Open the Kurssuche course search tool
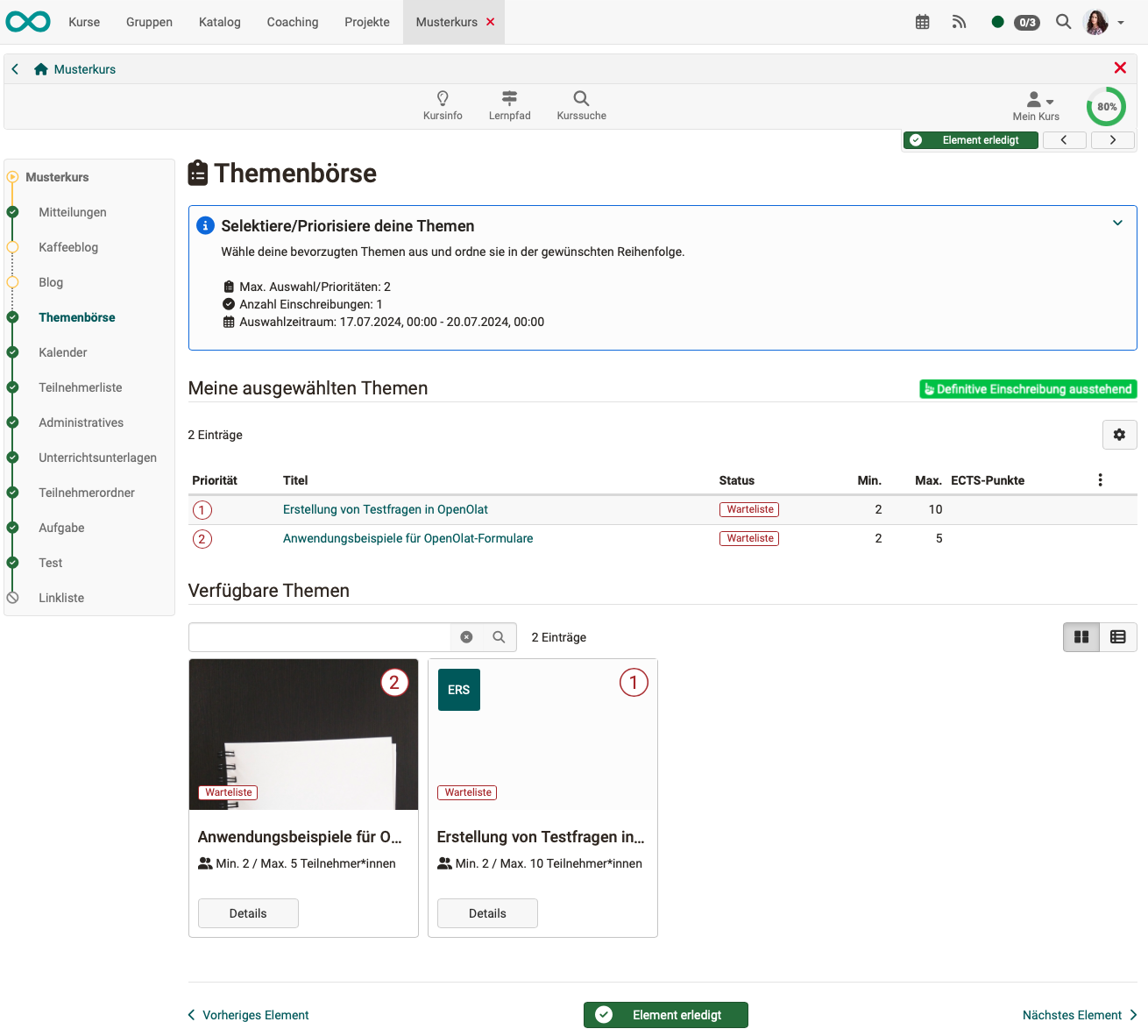The width and height of the screenshot is (1148, 1036). click(x=581, y=104)
